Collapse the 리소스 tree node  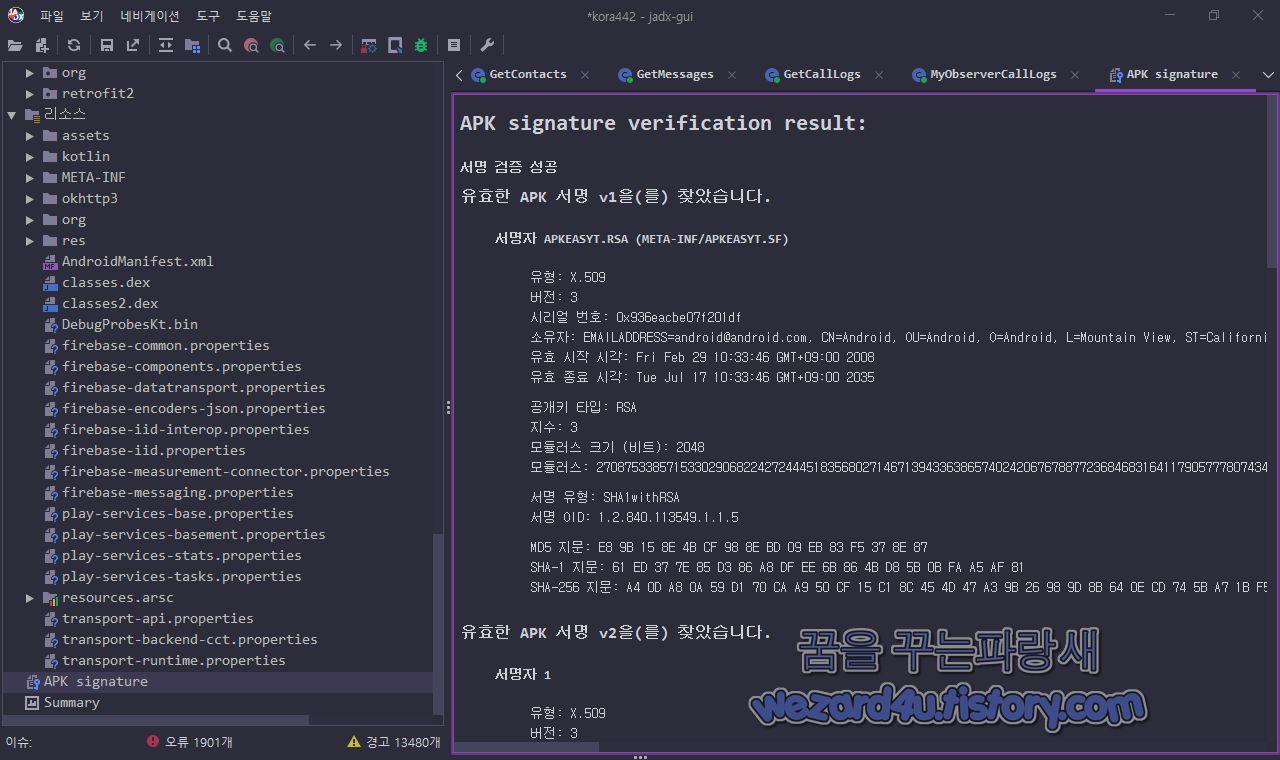coord(12,114)
